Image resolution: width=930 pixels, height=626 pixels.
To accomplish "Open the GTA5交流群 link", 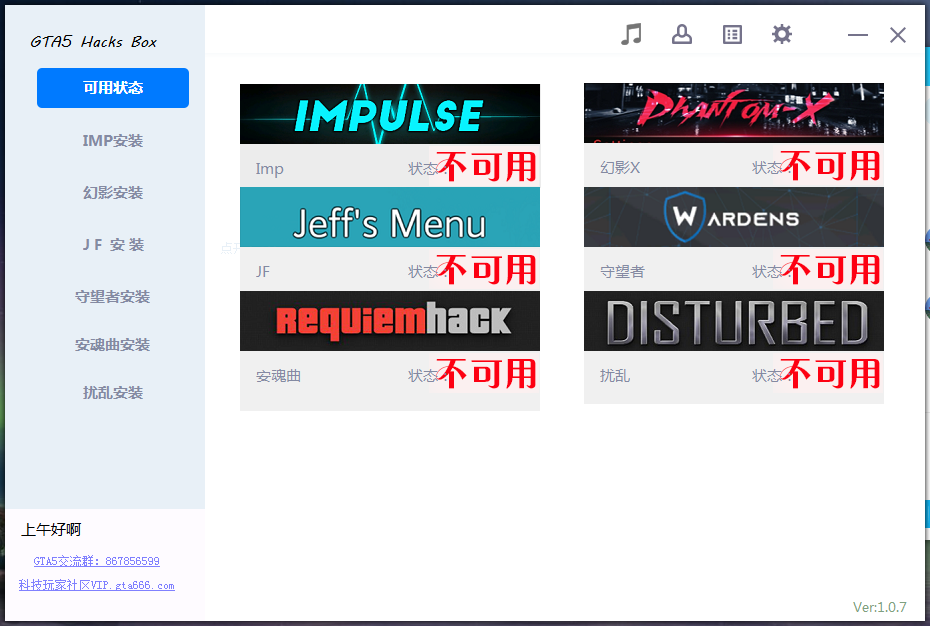I will 96,562.
